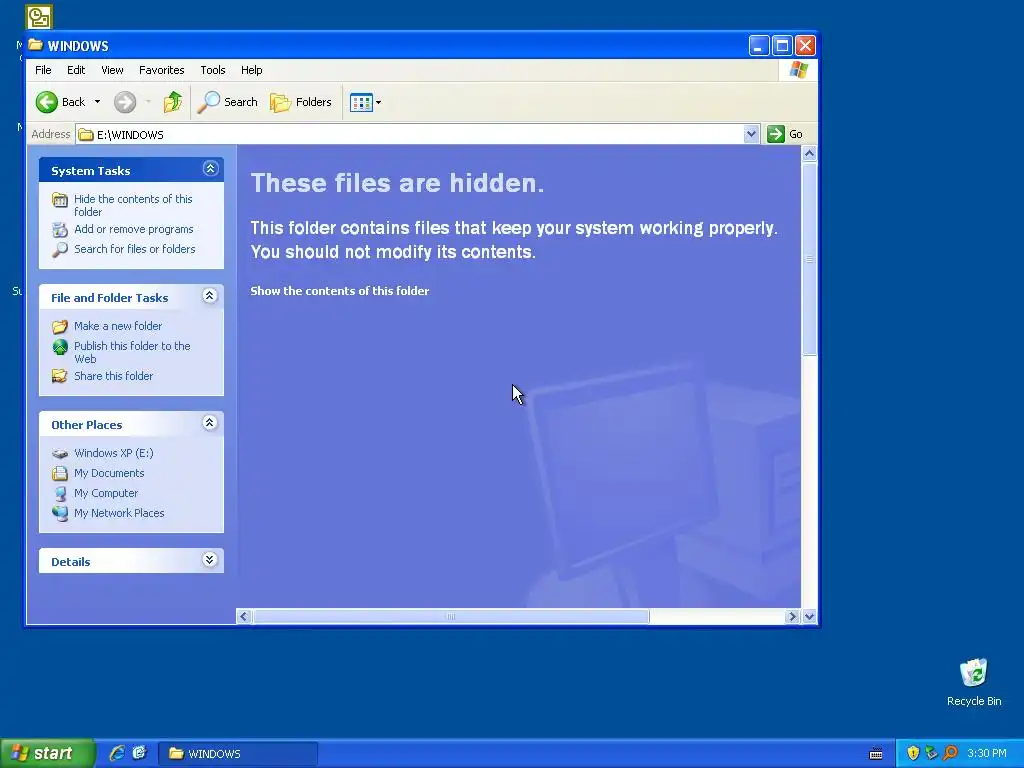Collapse the Other Places panel
This screenshot has width=1024, height=768.
pyautogui.click(x=210, y=423)
